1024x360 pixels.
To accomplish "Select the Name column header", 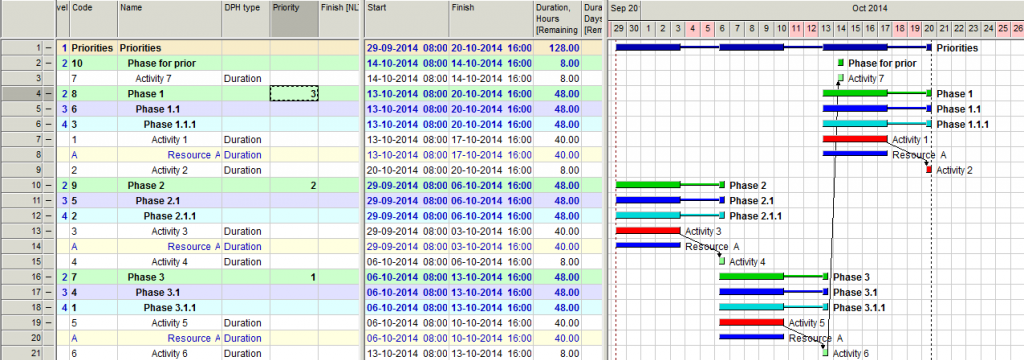I will [x=170, y=18].
